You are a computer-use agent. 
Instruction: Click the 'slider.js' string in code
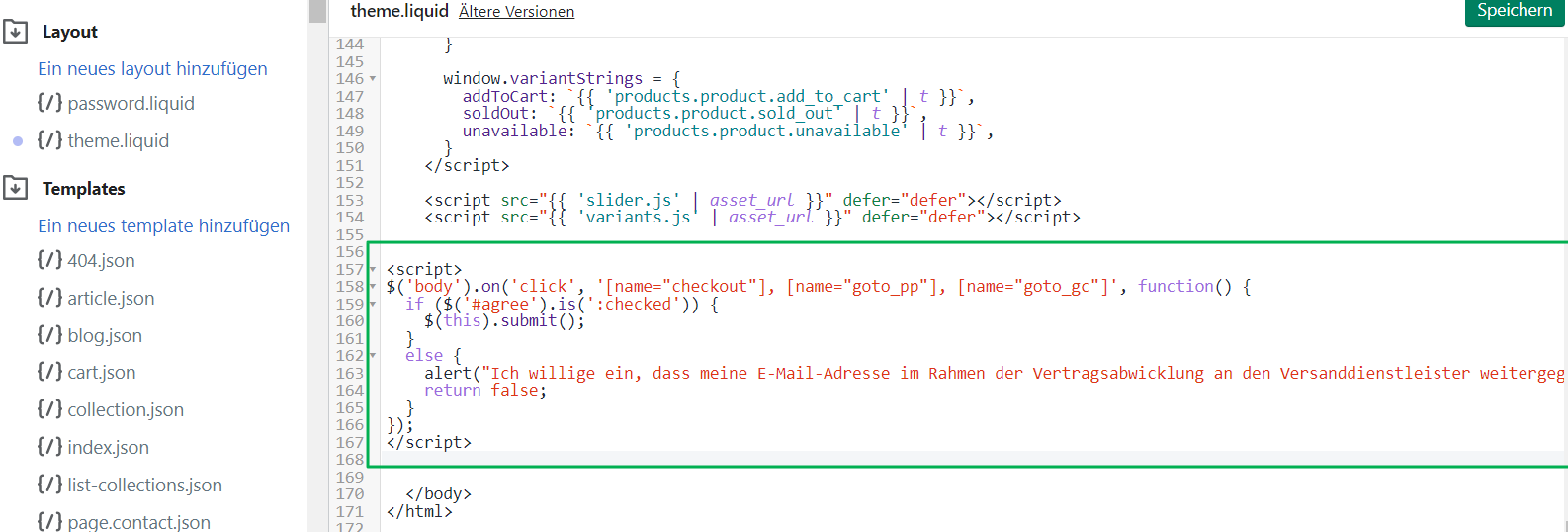[x=629, y=200]
